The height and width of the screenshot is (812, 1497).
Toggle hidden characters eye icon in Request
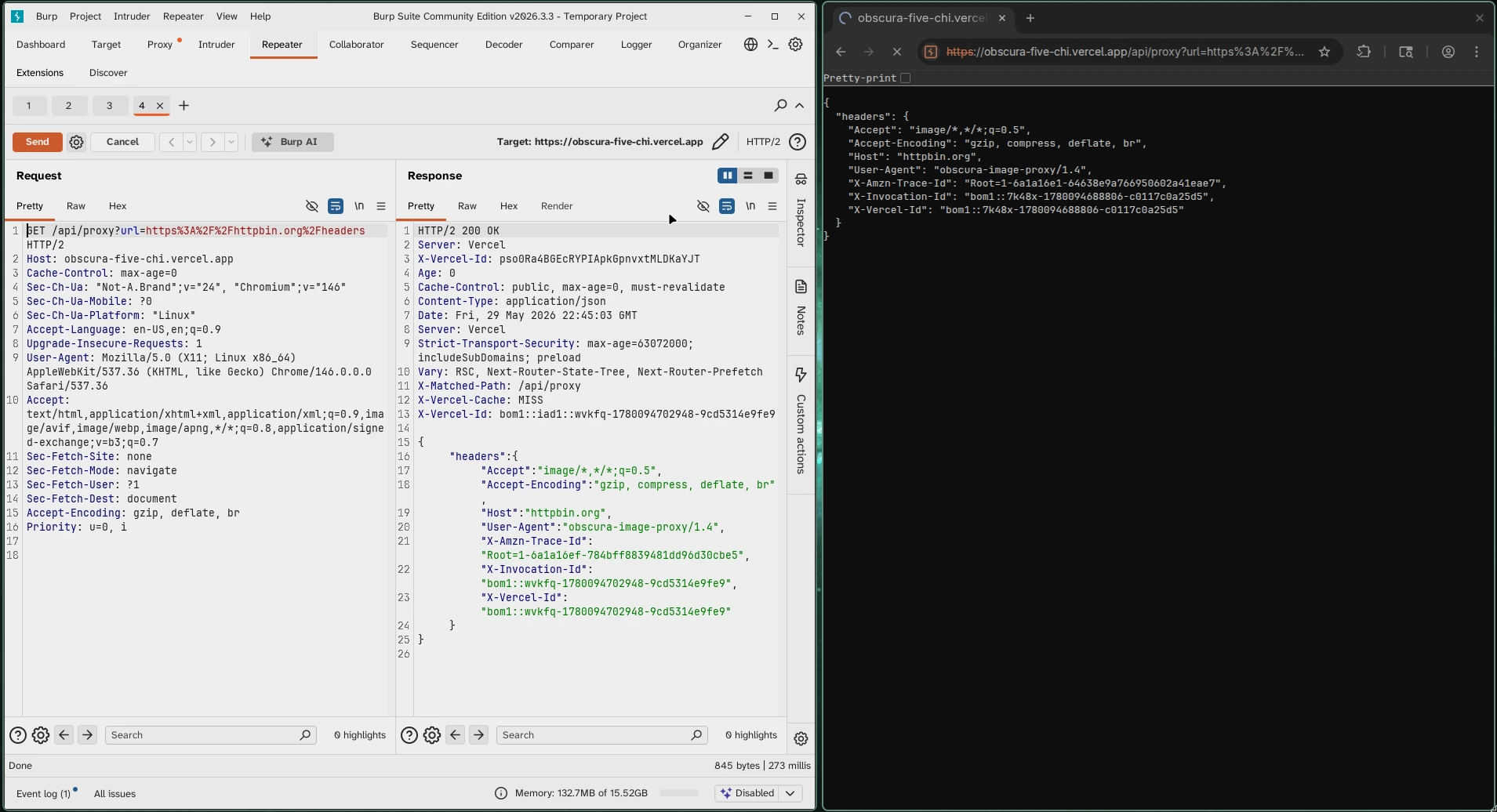point(312,206)
